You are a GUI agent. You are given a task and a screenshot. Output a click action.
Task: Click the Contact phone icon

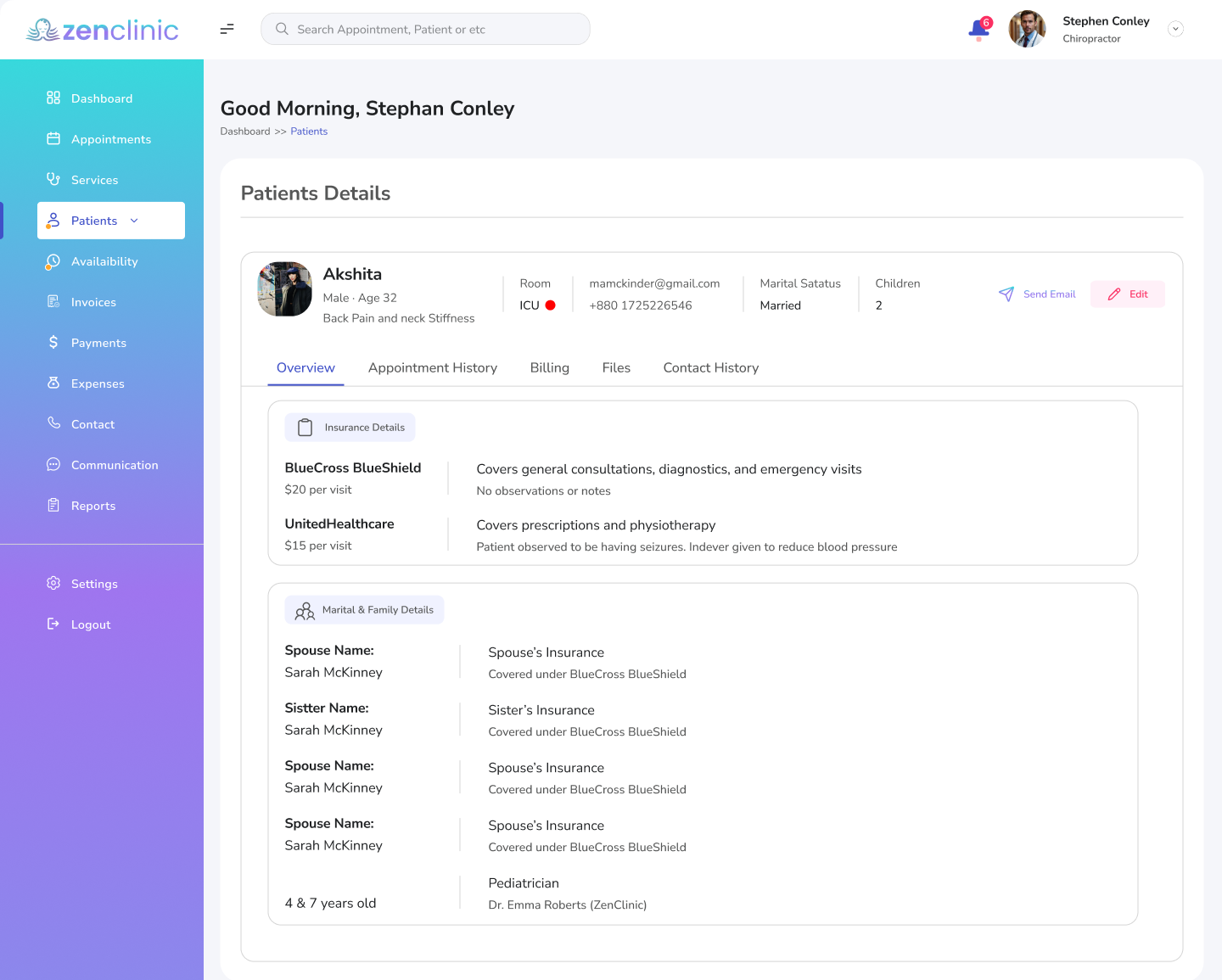[x=53, y=423]
